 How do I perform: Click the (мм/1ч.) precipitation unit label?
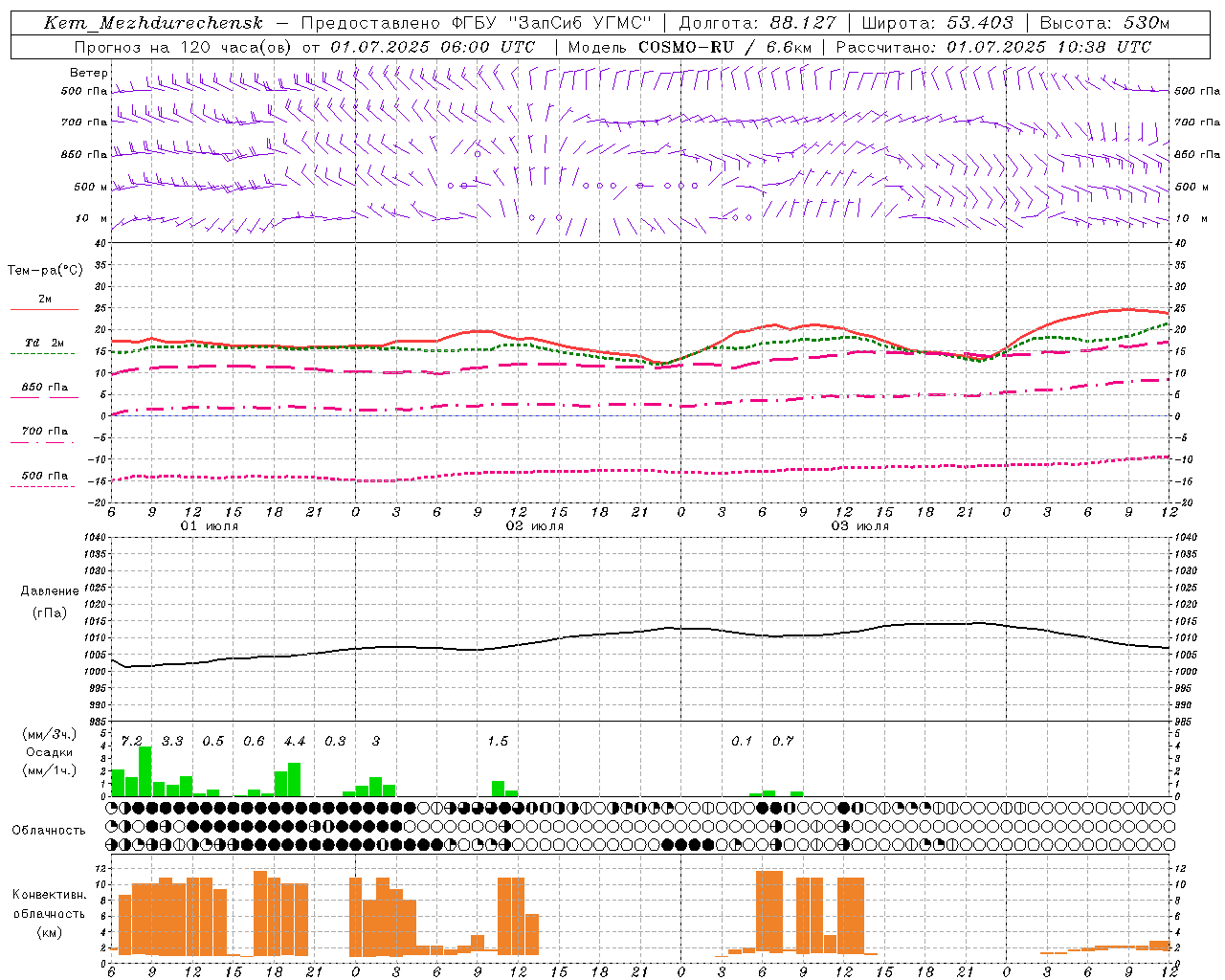[x=50, y=770]
